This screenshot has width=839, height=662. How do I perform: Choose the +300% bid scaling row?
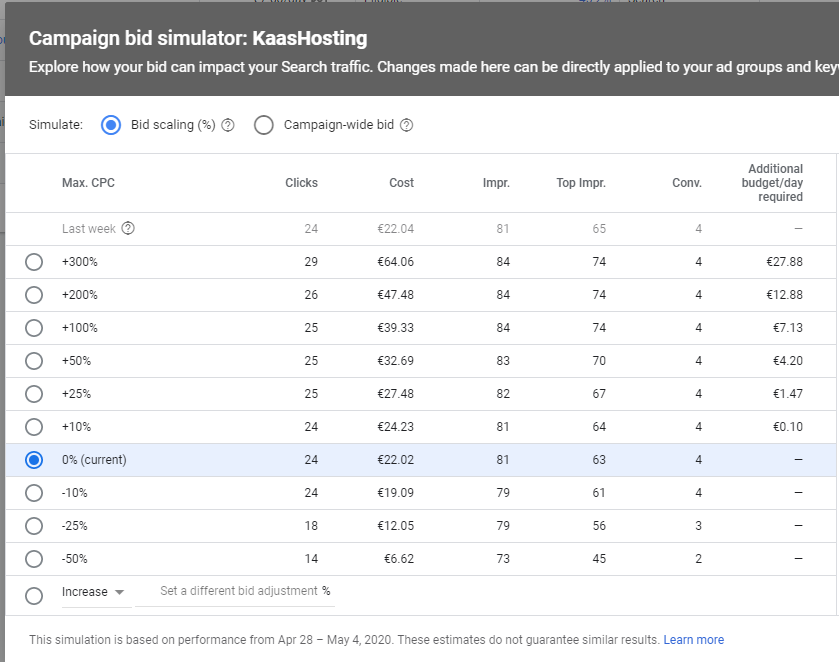click(34, 262)
